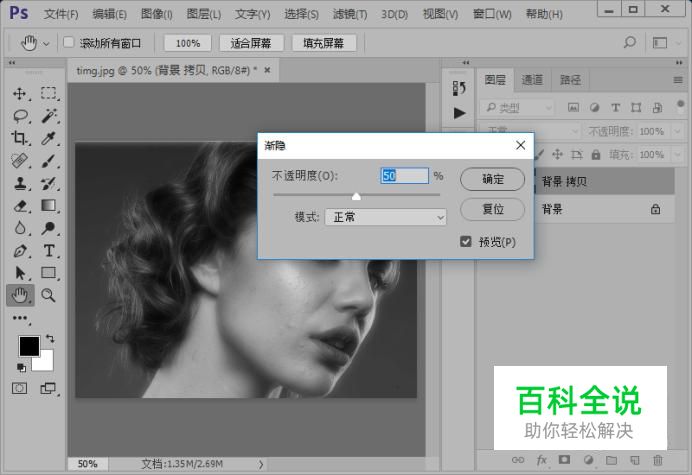Create a new layer icon
This screenshot has width=692, height=475.
click(635, 460)
